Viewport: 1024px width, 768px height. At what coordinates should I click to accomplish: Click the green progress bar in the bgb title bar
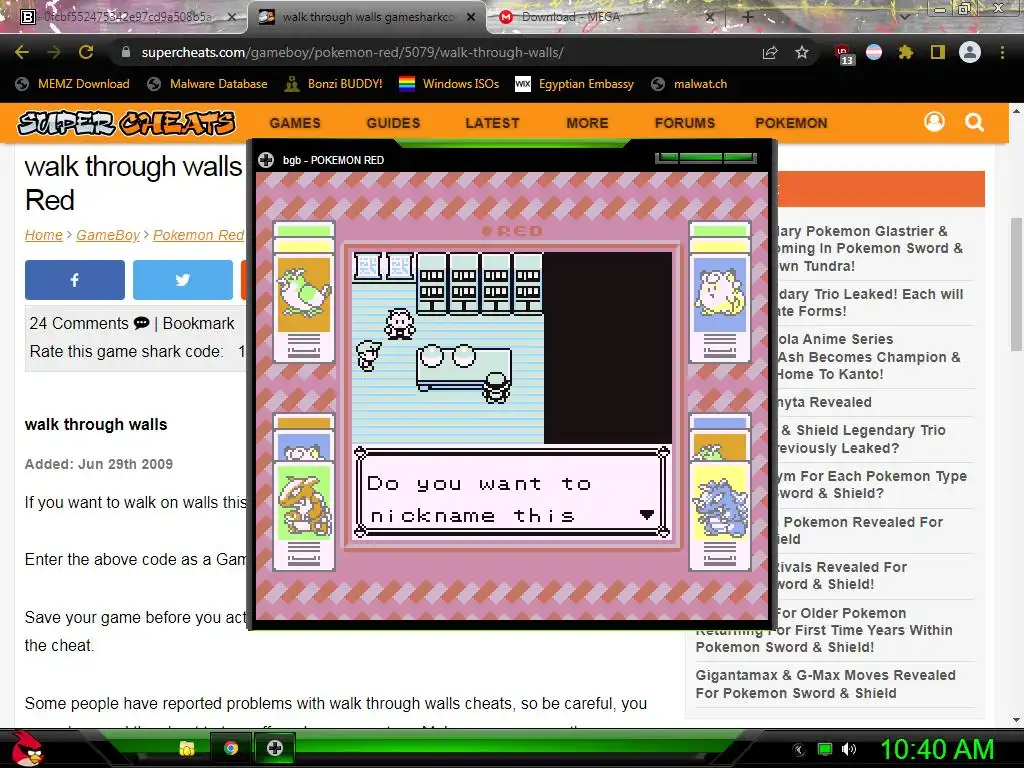coord(706,157)
